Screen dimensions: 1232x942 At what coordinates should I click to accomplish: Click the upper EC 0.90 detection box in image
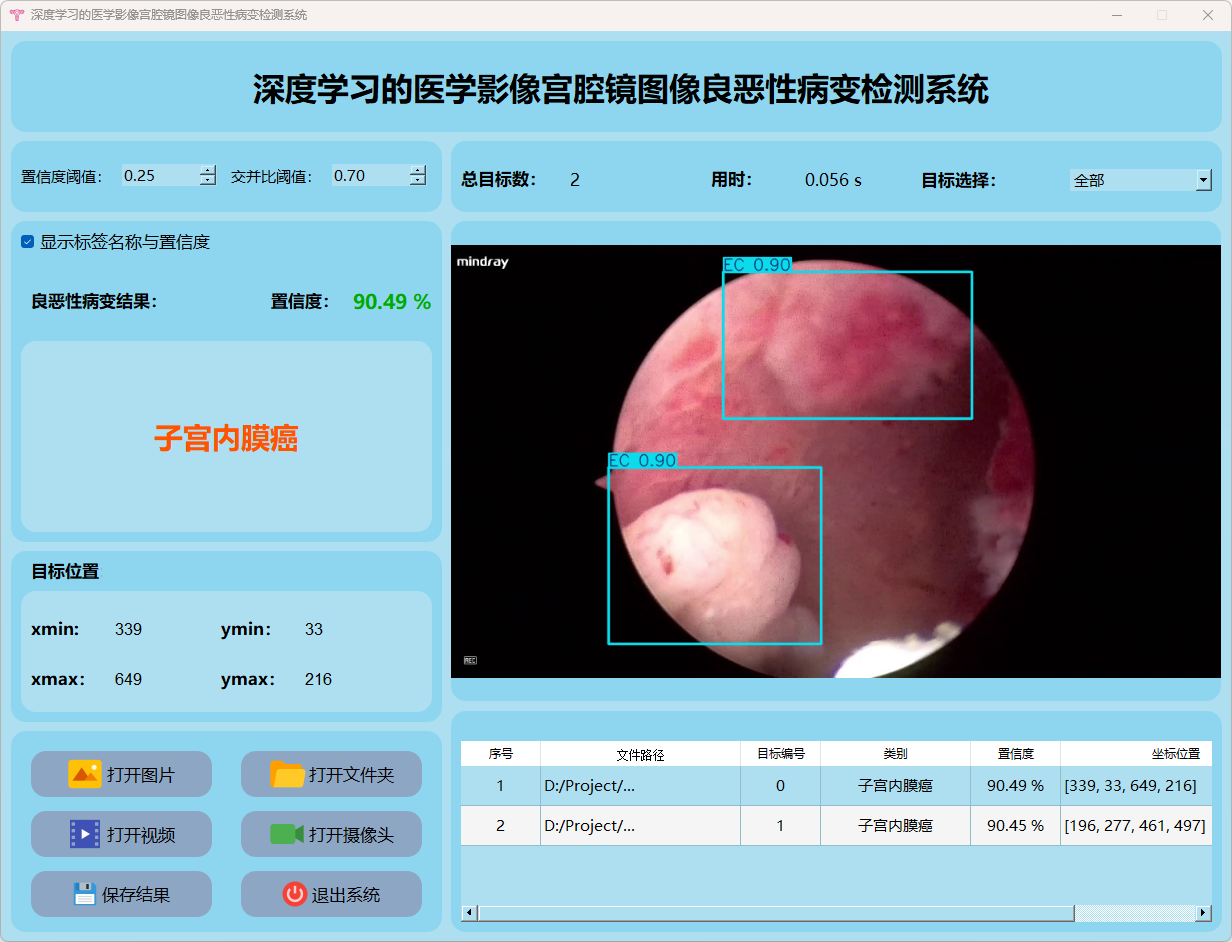point(847,345)
